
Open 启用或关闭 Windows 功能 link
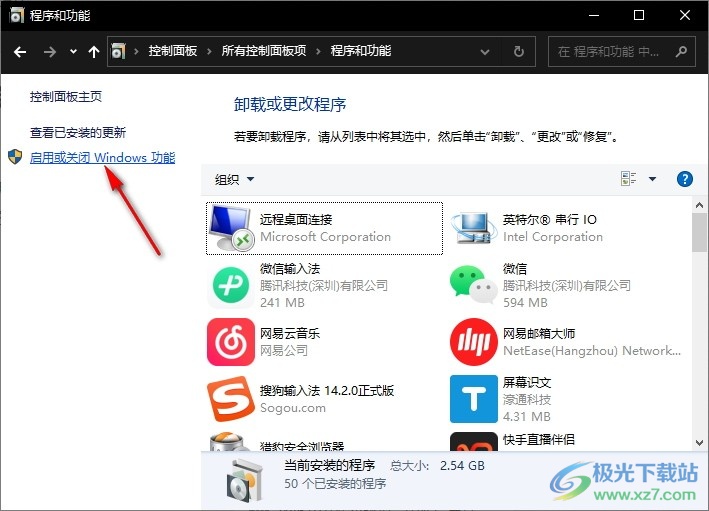tap(102, 157)
